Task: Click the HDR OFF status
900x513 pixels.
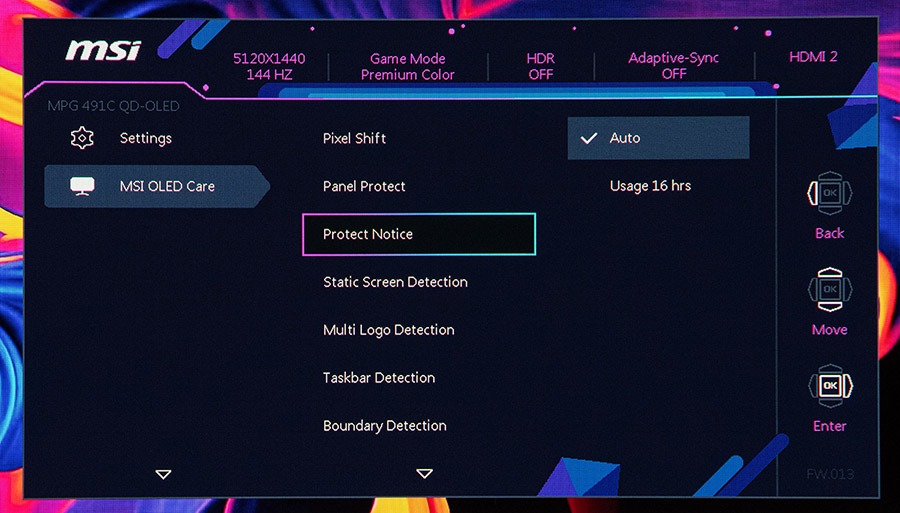Action: coord(541,67)
